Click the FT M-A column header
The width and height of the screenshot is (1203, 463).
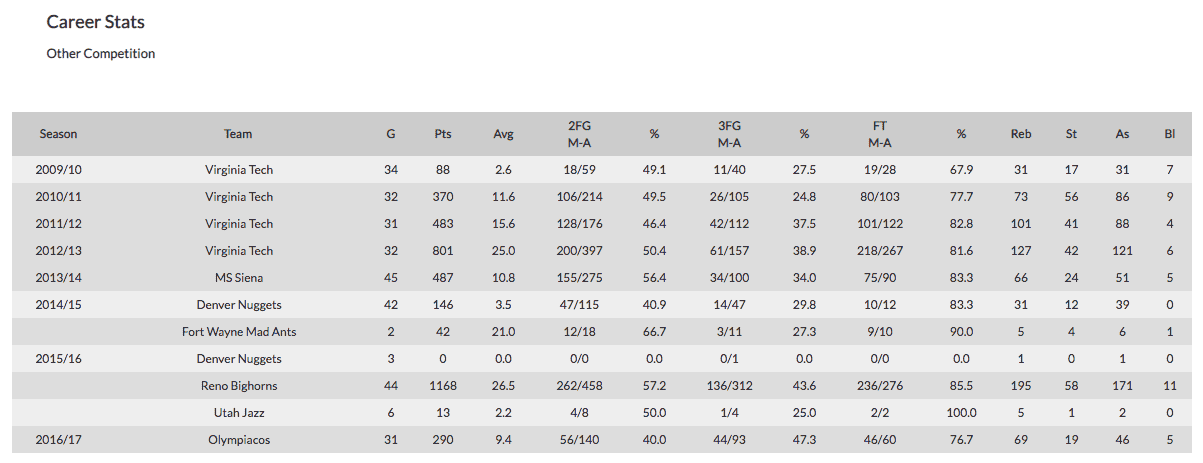point(880,134)
